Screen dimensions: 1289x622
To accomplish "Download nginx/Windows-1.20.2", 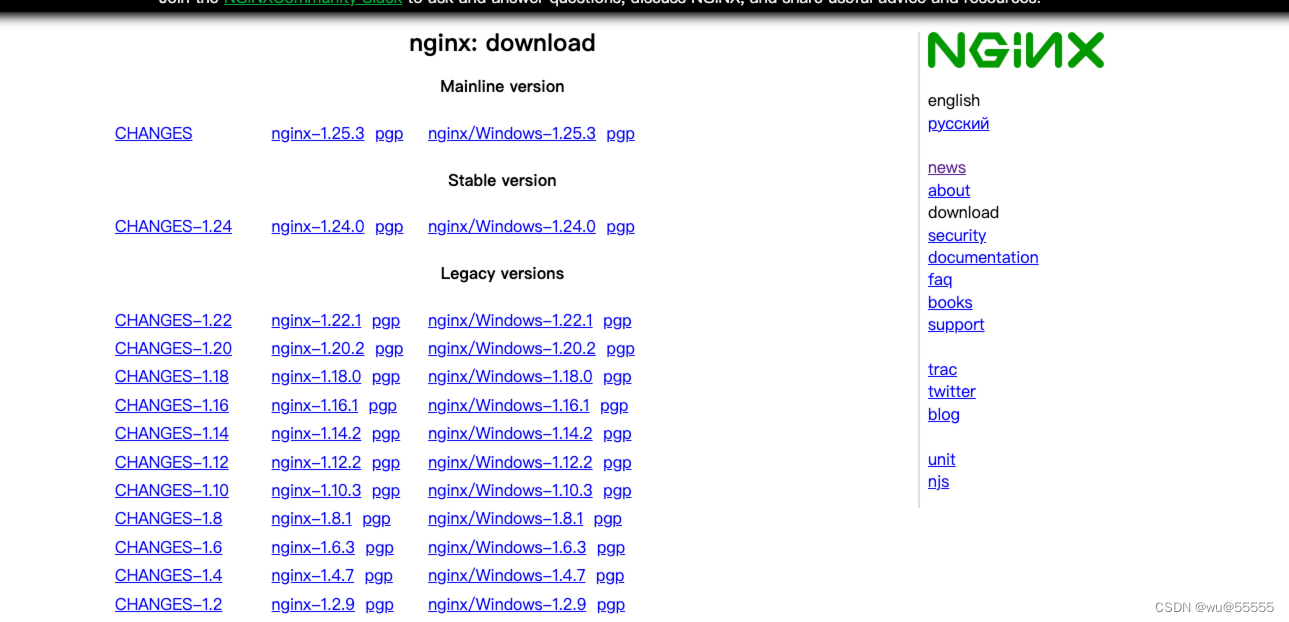I will point(512,348).
